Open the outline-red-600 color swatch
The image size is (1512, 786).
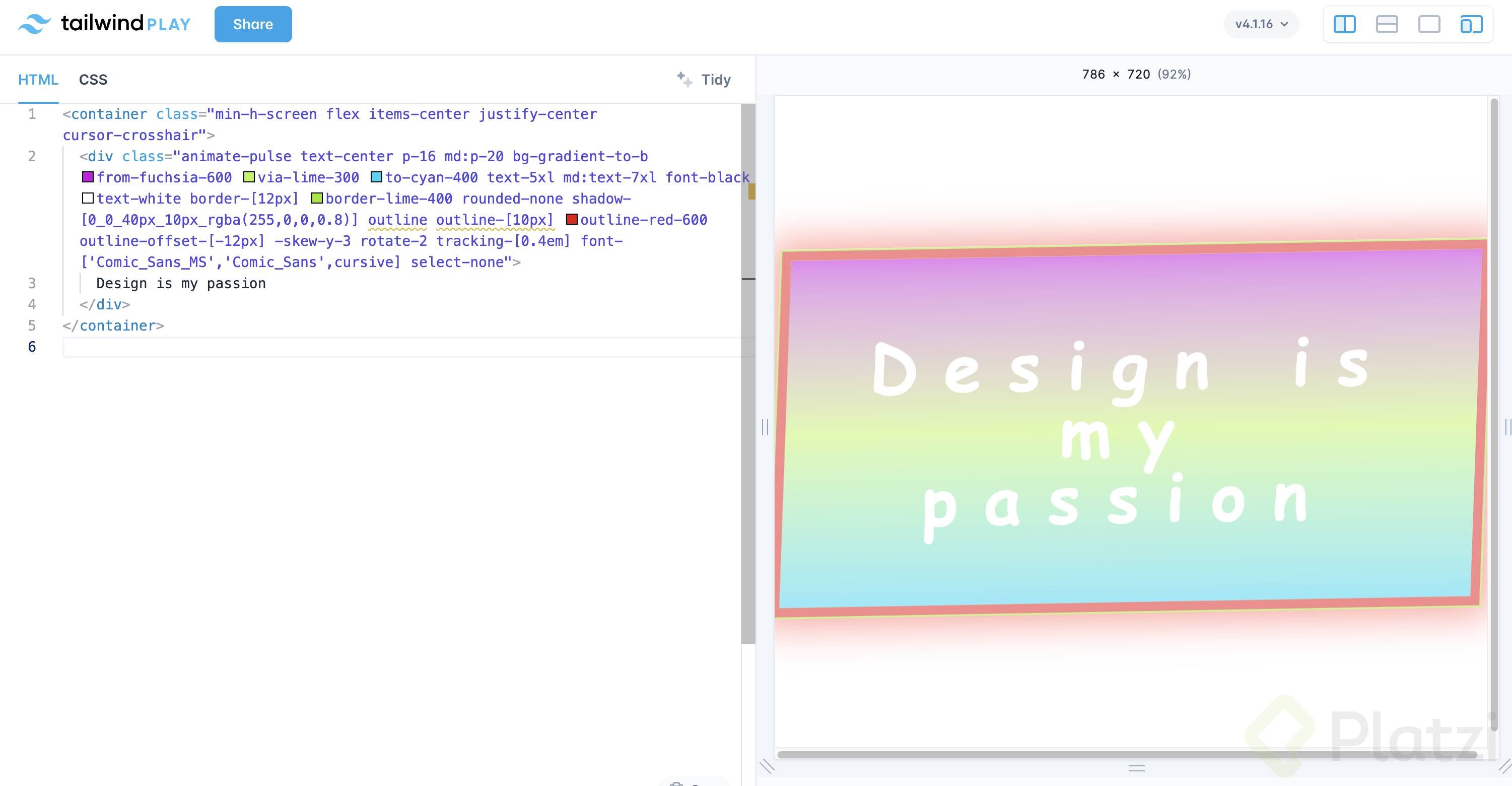coord(571,219)
